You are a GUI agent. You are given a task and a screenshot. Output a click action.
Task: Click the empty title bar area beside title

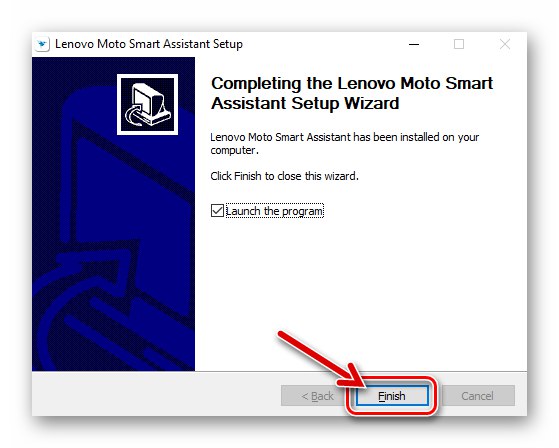(321, 44)
